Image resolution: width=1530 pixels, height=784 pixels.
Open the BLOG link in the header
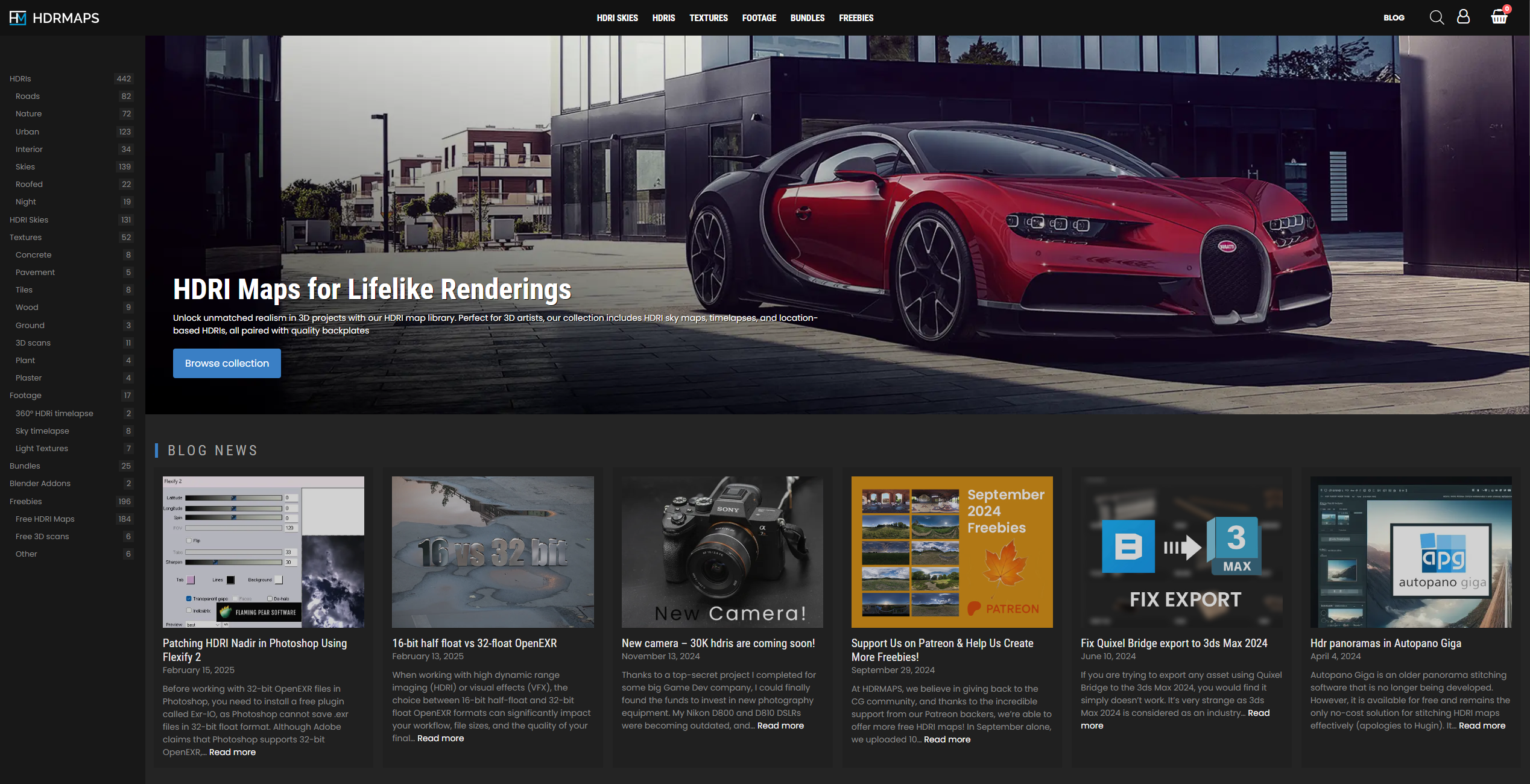(1394, 18)
